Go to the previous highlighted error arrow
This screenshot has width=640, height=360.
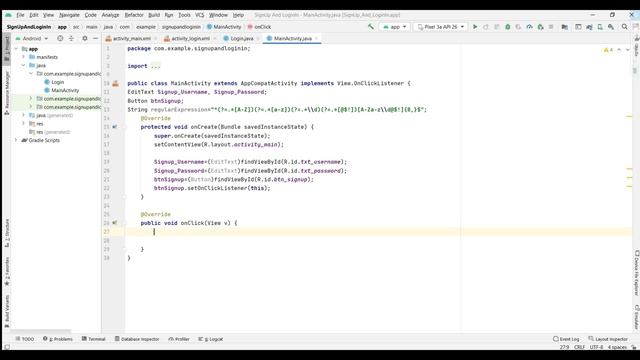[x=619, y=50]
